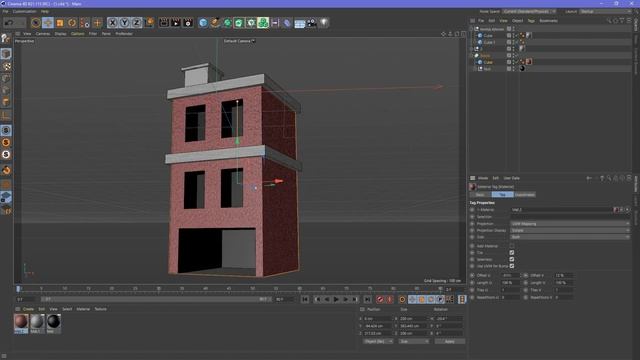
Task: Click the orange Viewport Solo Single icon
Action: [6, 142]
